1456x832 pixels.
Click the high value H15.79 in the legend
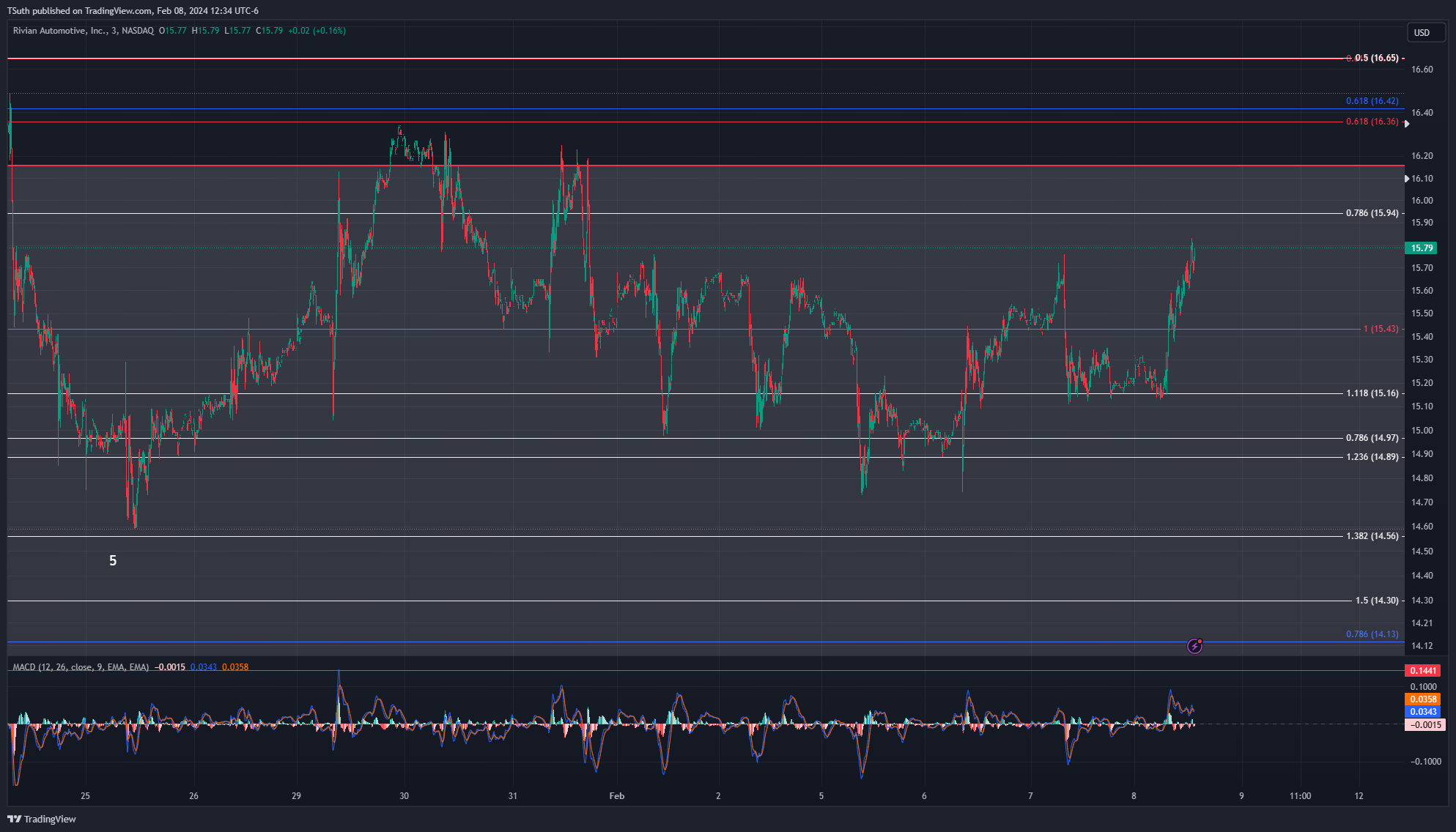(x=205, y=31)
